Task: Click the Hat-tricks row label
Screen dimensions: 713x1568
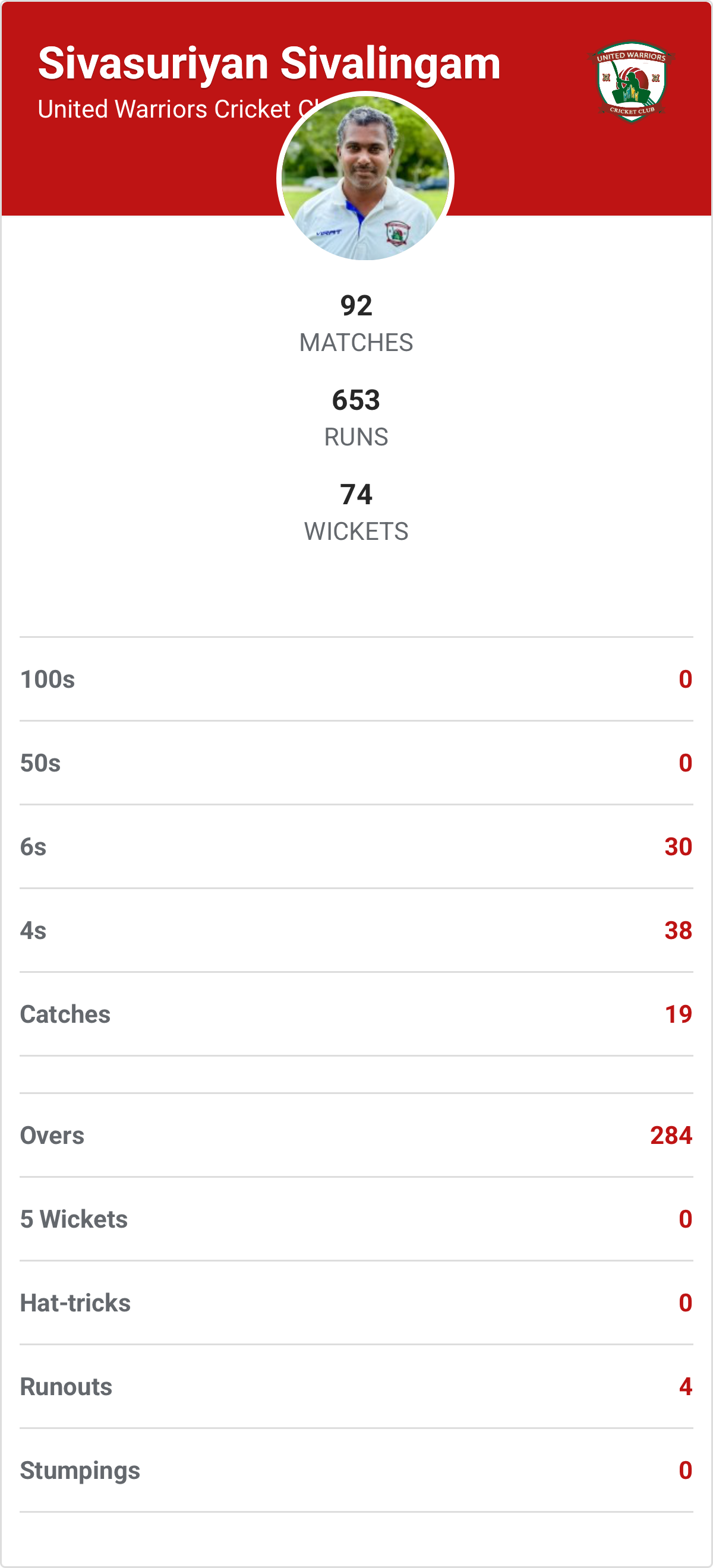Action: coord(75,1303)
